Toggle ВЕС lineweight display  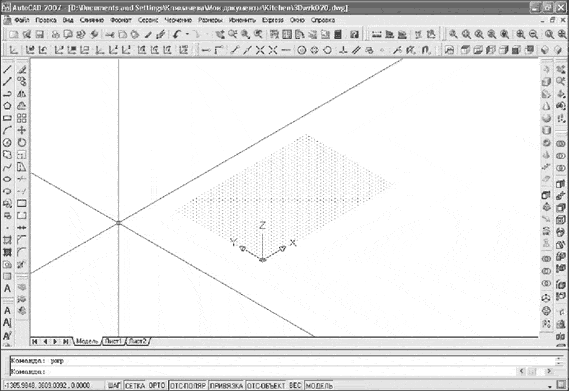(295, 385)
